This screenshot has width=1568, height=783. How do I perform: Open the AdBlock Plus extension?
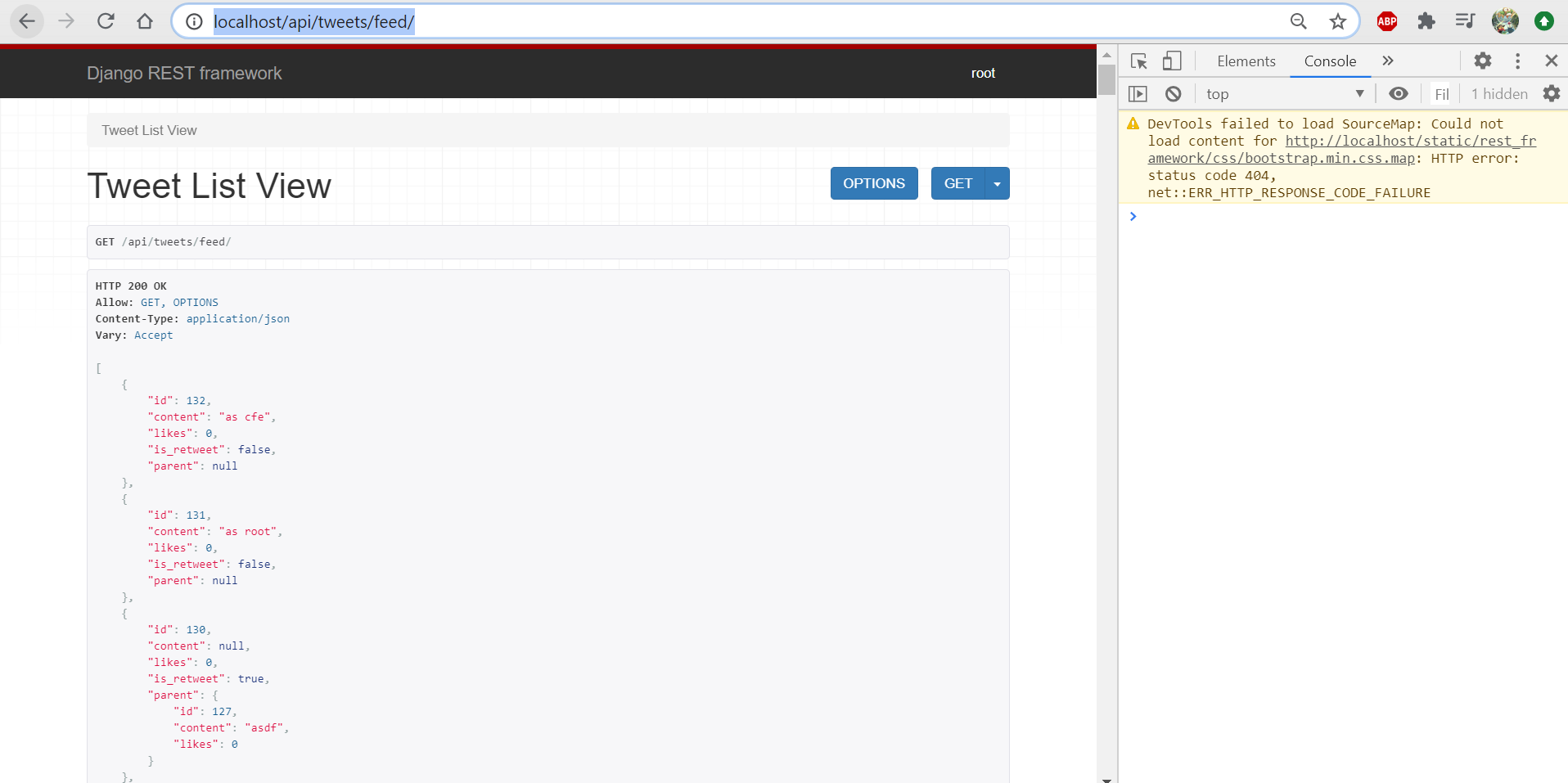1387,21
